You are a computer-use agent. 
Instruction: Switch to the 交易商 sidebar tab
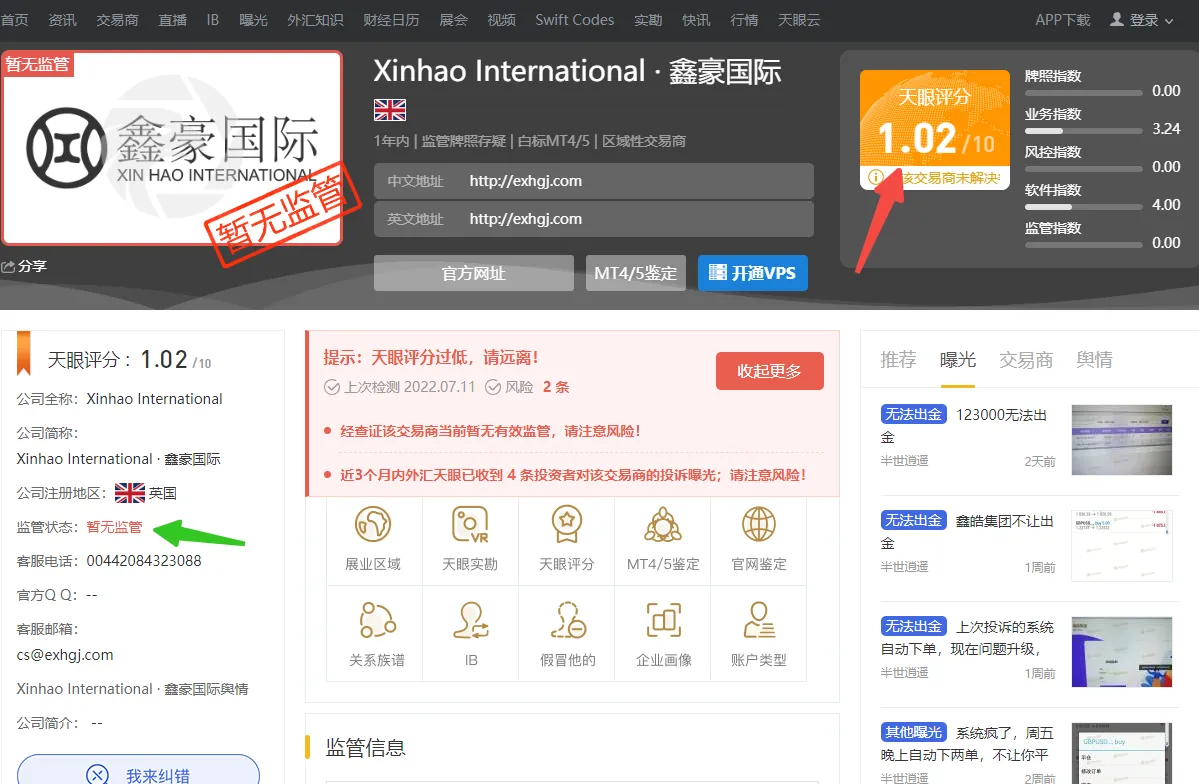coord(1026,359)
